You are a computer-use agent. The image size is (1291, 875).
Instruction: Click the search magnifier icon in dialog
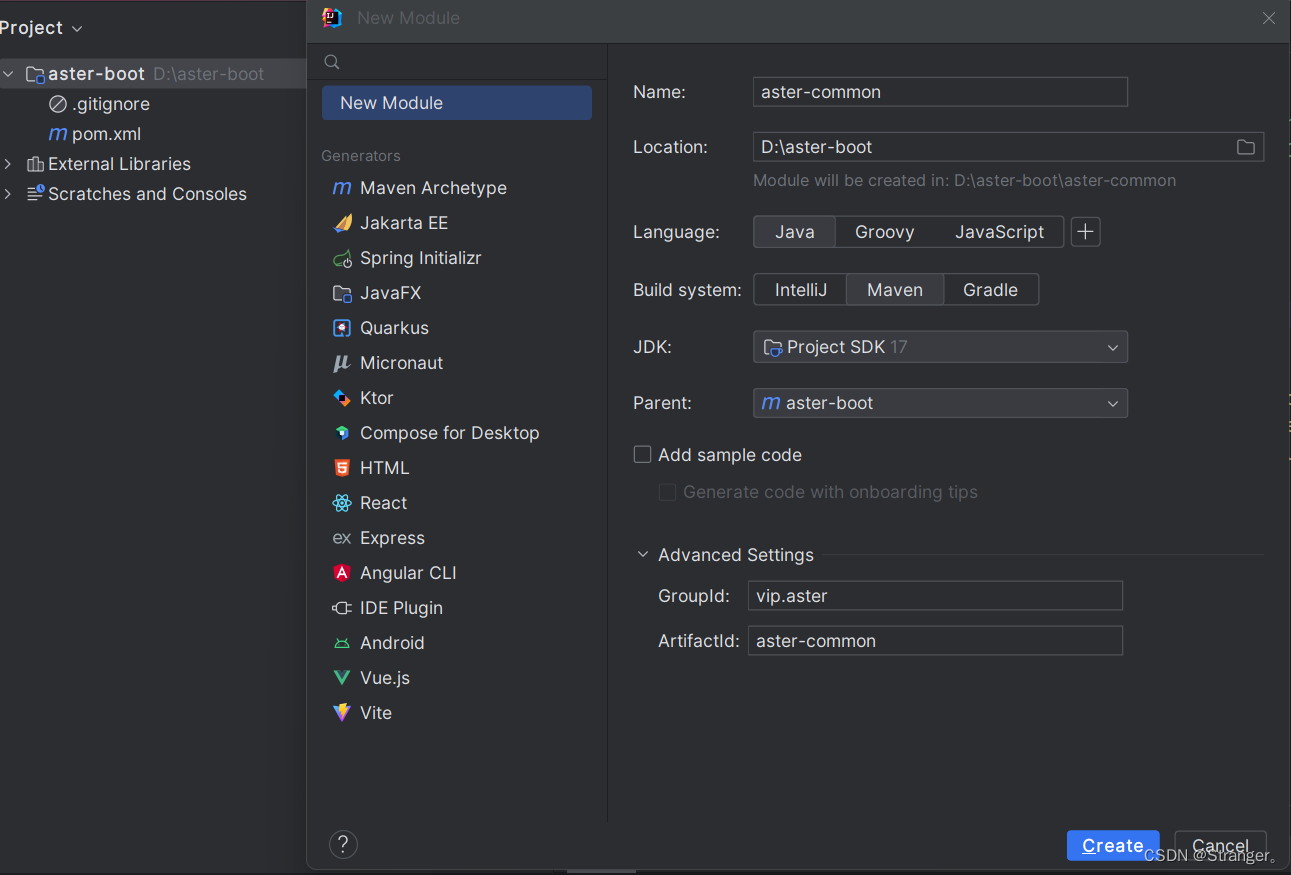(x=332, y=62)
